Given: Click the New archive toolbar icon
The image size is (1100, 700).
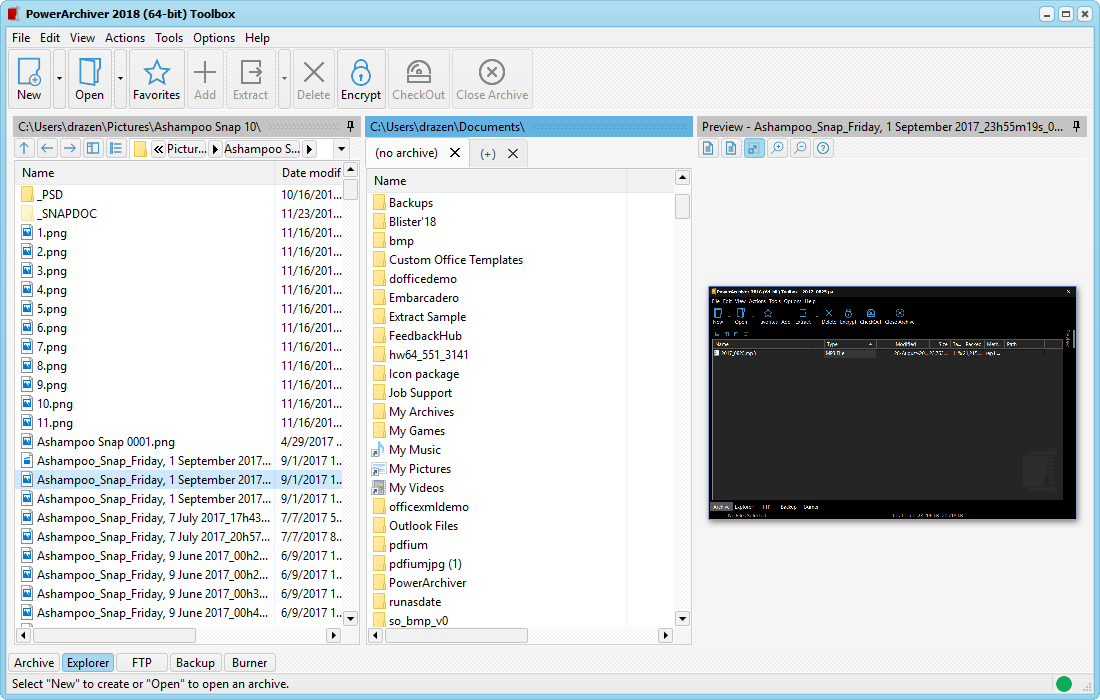Looking at the screenshot, I should click(29, 78).
